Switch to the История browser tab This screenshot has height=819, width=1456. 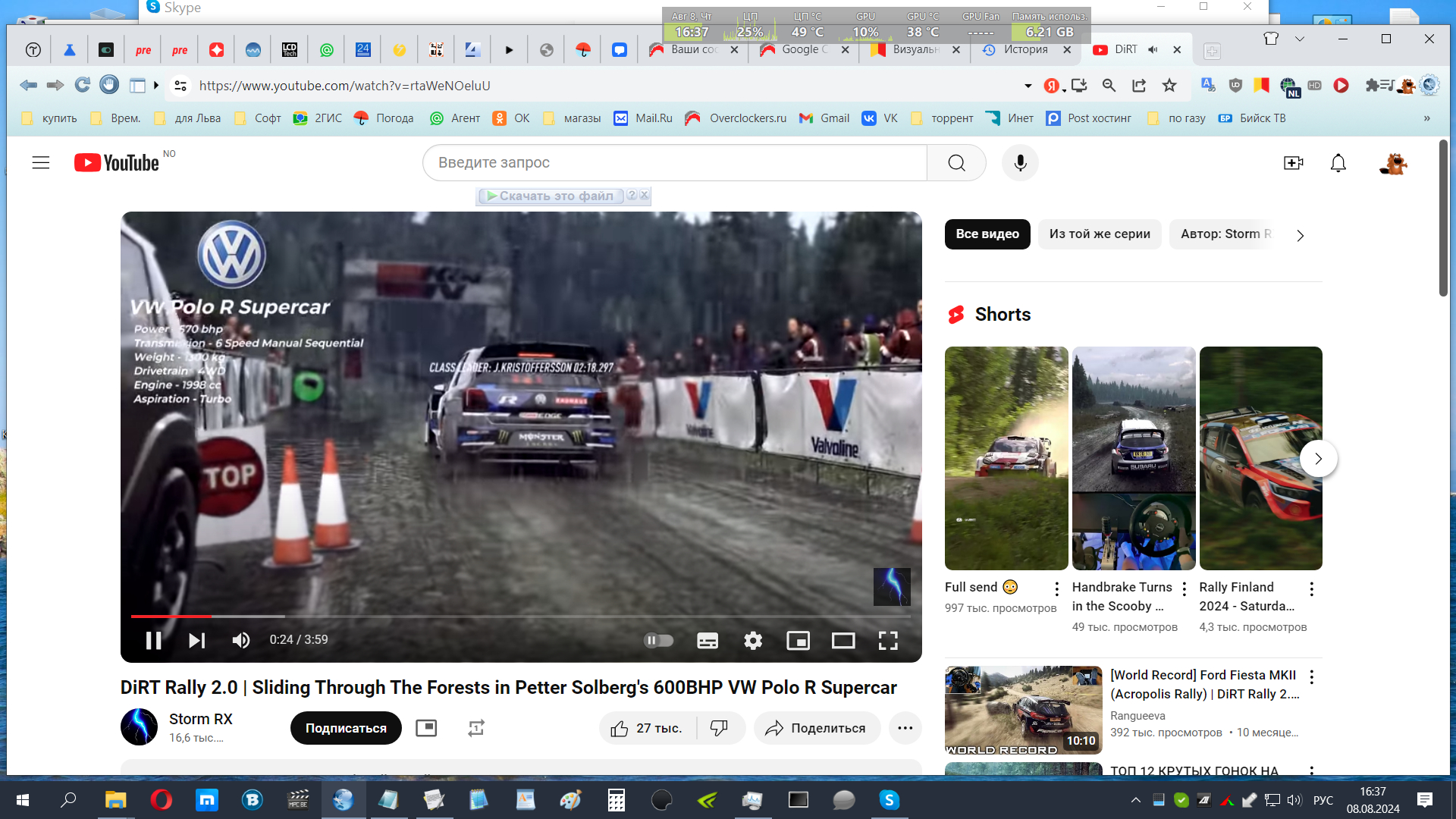pos(1025,49)
